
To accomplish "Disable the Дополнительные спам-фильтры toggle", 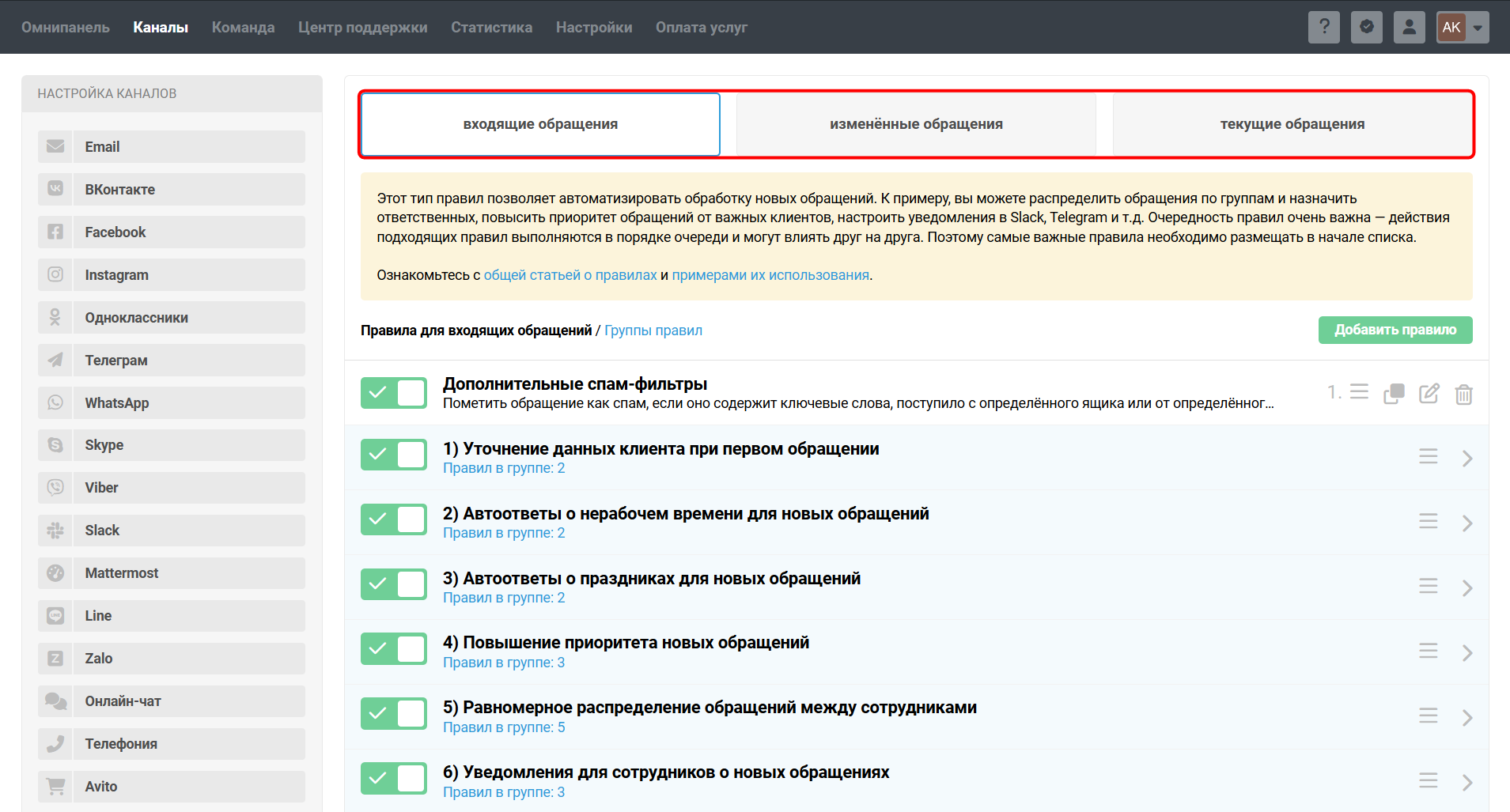I will pyautogui.click(x=394, y=393).
